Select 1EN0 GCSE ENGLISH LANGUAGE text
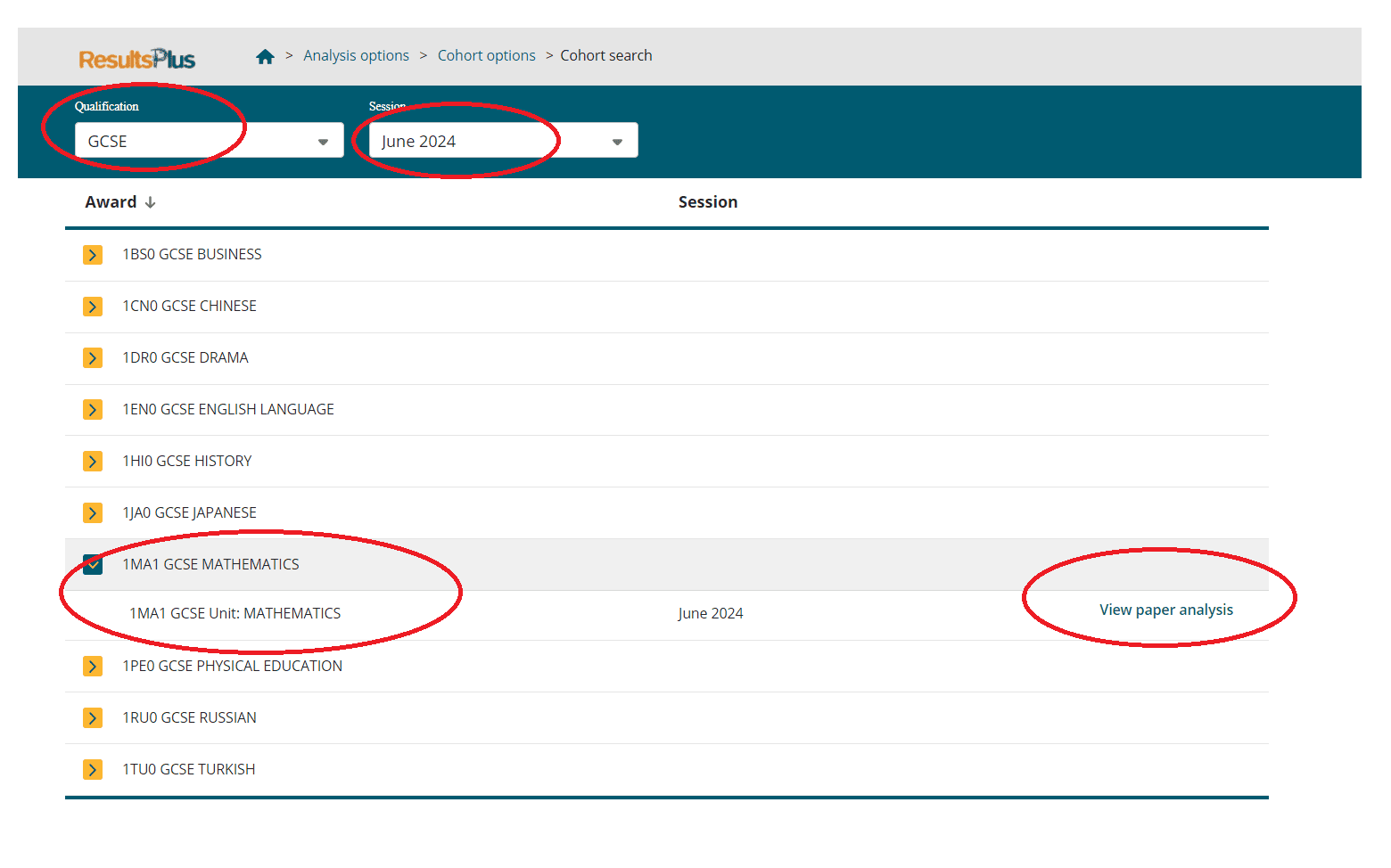The image size is (1391, 868). 228,410
